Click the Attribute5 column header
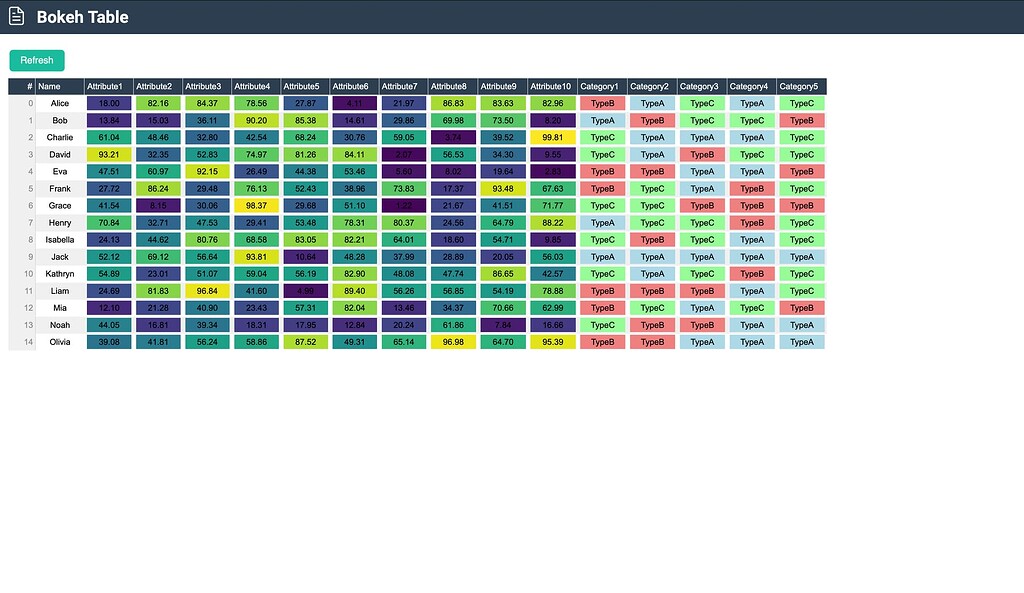The height and width of the screenshot is (593, 1024). coord(304,86)
